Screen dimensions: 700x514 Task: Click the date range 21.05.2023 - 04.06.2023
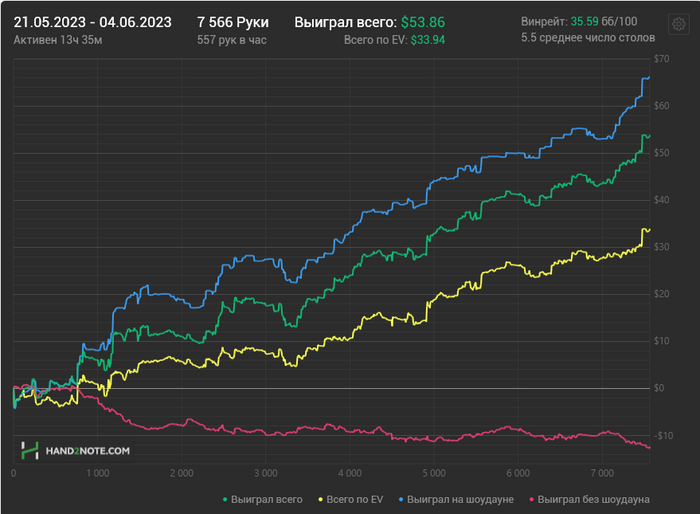(92, 22)
